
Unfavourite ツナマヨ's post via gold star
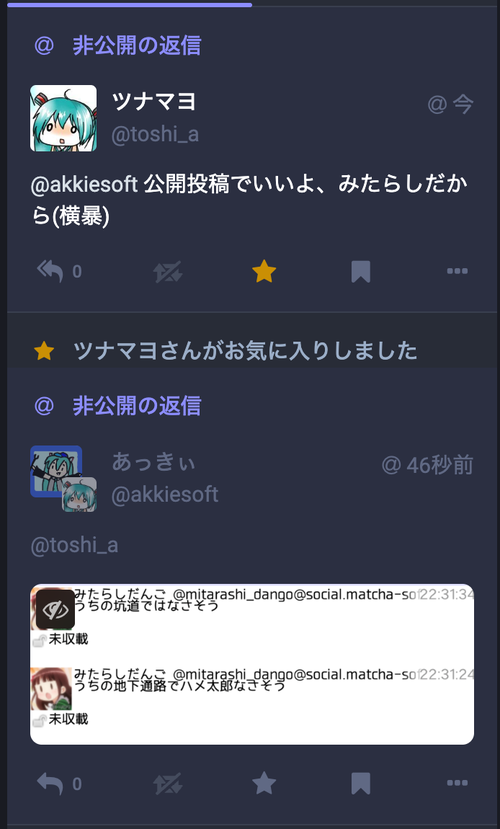click(x=264, y=271)
